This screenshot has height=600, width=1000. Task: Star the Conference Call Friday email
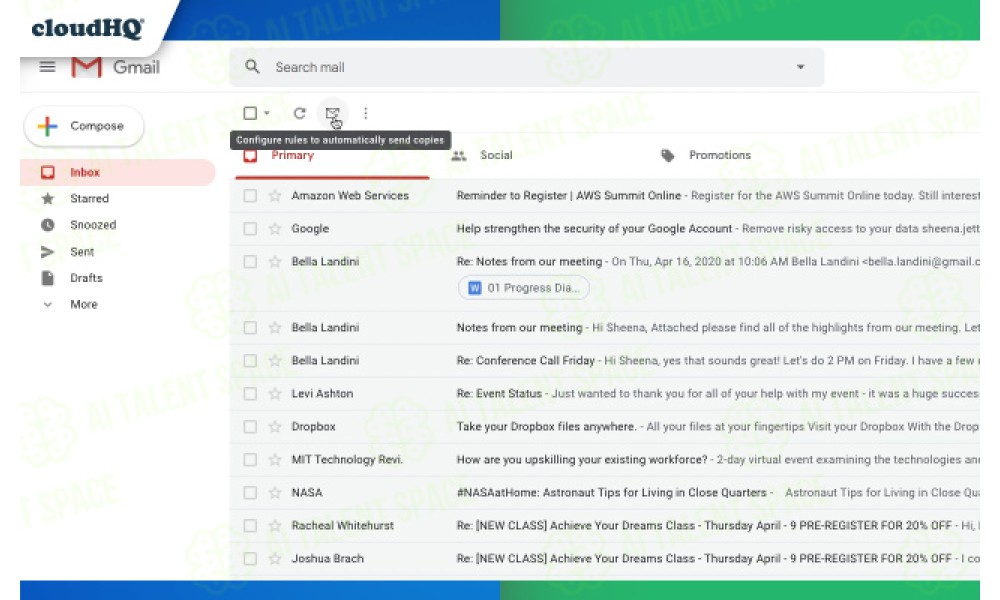tap(275, 361)
